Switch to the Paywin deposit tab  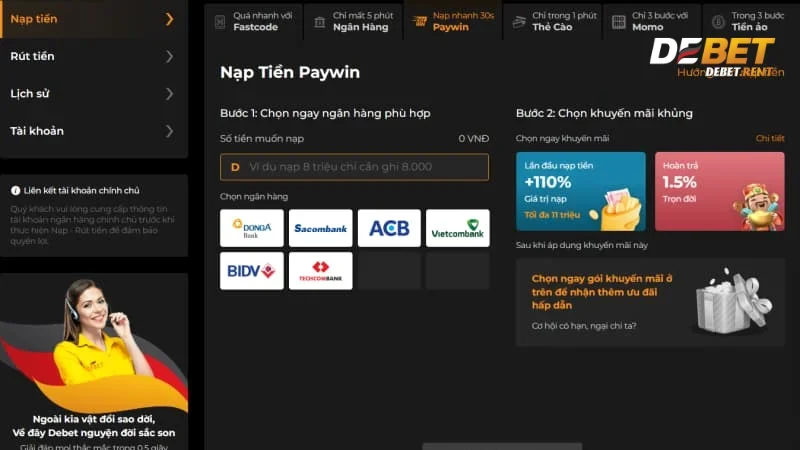[x=453, y=21]
